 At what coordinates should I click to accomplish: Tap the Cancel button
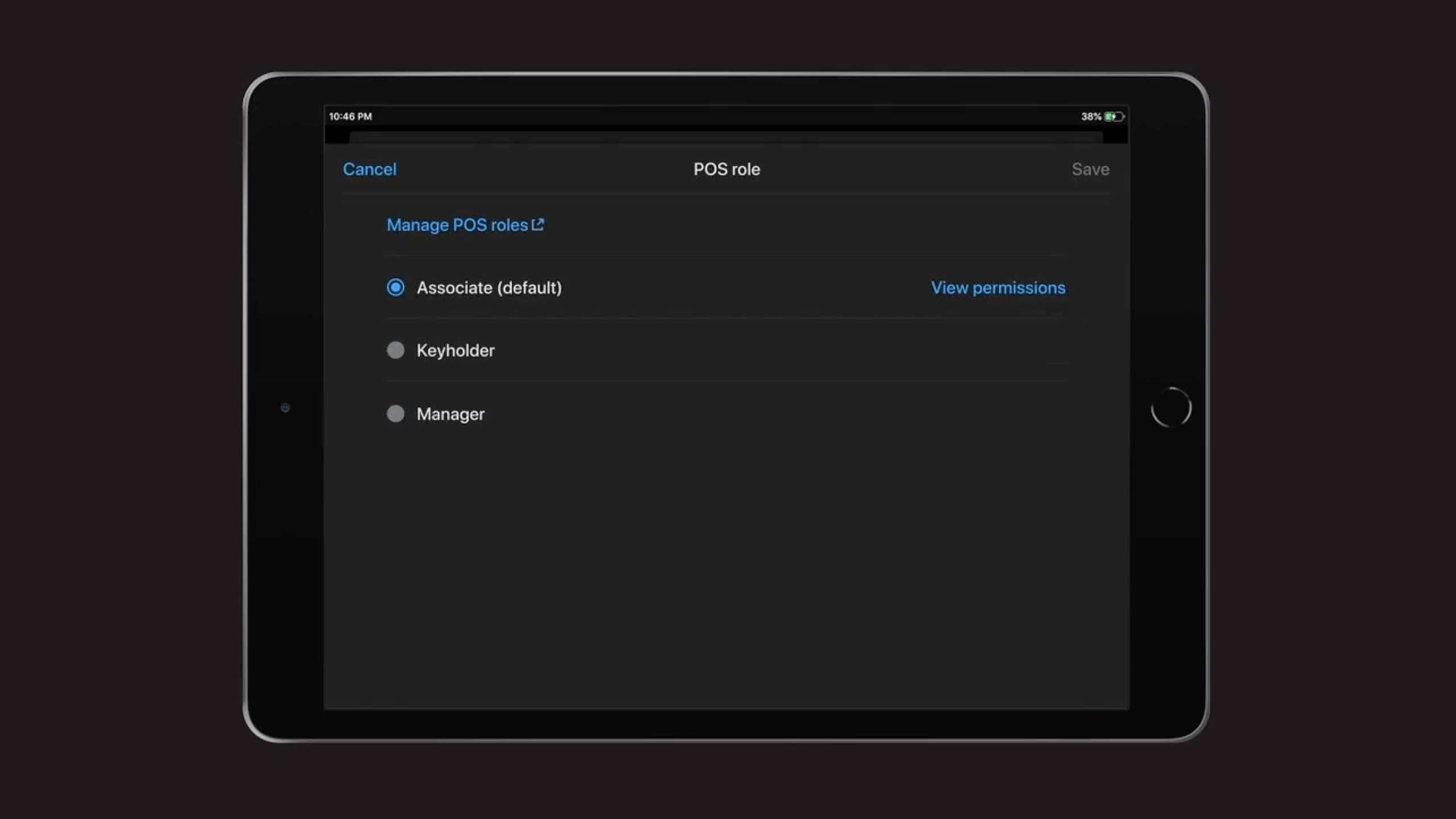(369, 169)
